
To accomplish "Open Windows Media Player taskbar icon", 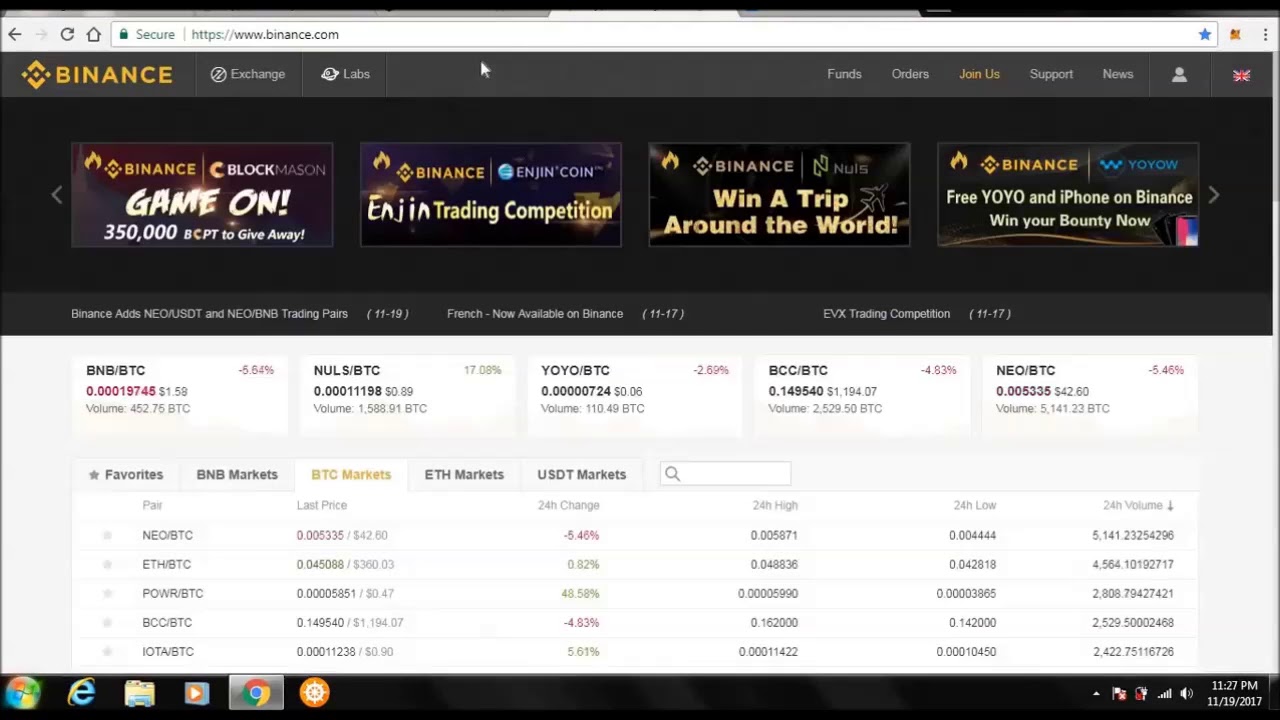I will [x=197, y=693].
